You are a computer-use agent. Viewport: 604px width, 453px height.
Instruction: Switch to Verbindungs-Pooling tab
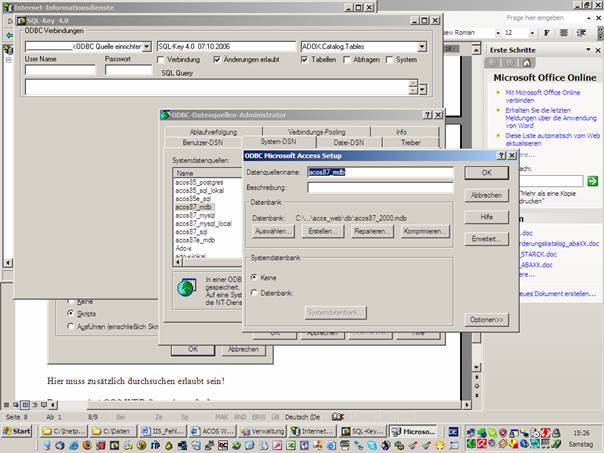317,132
